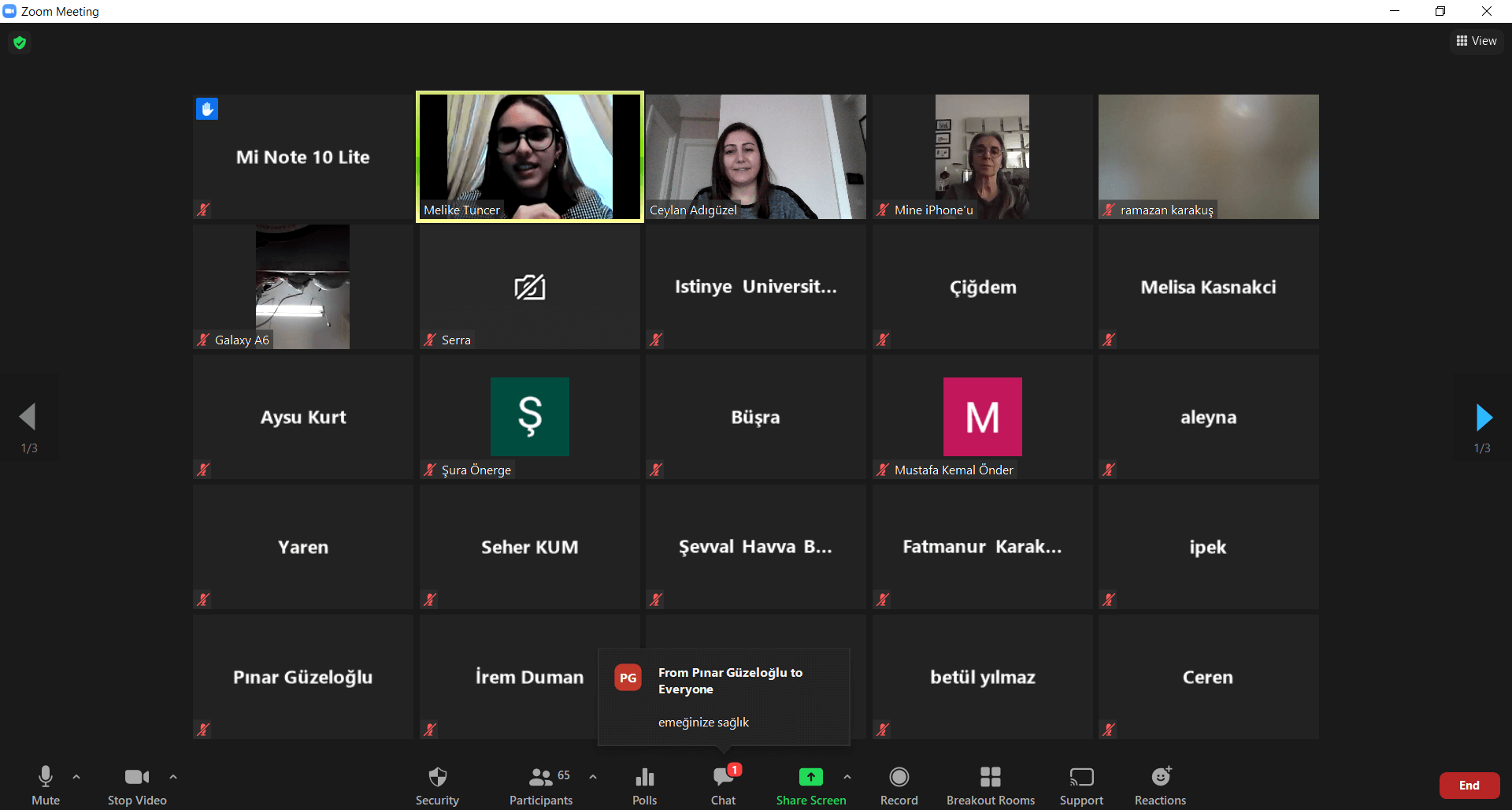Go to next page of participants
This screenshot has width=1512, height=810.
(1484, 418)
